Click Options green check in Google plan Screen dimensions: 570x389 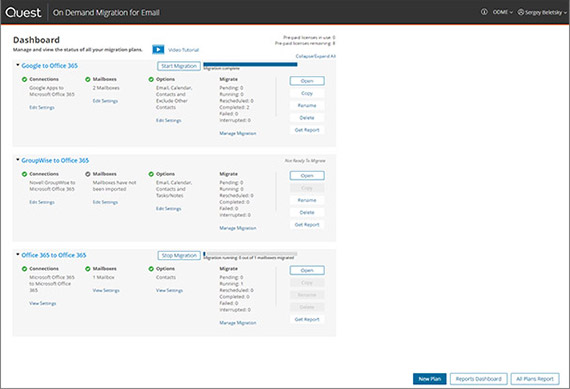[151, 79]
